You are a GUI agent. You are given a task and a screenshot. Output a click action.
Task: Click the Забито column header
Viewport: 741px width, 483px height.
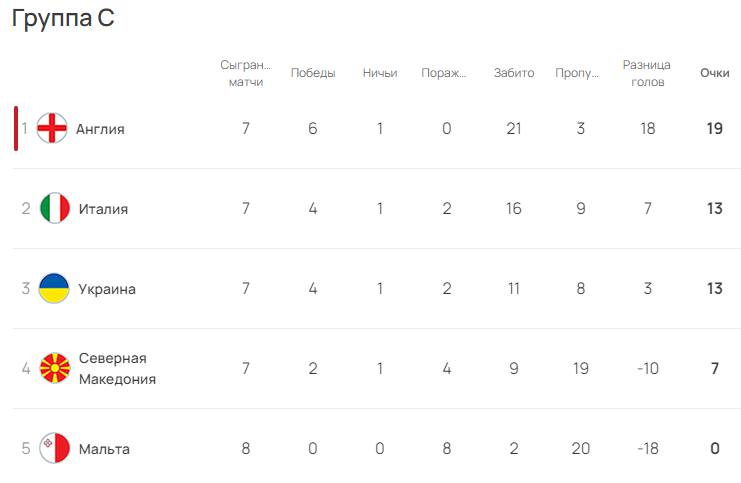click(x=514, y=73)
